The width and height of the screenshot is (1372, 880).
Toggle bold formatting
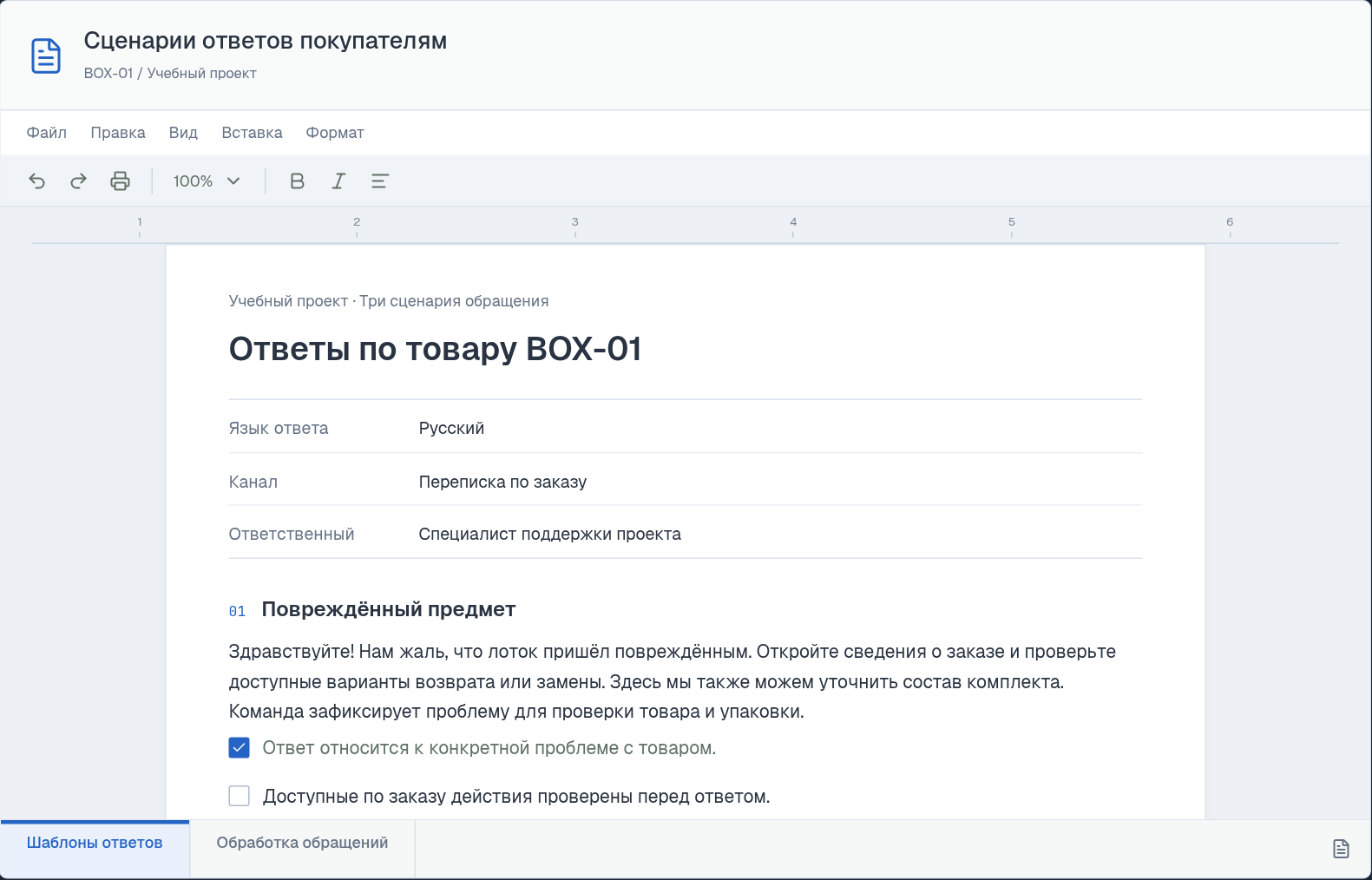click(297, 181)
